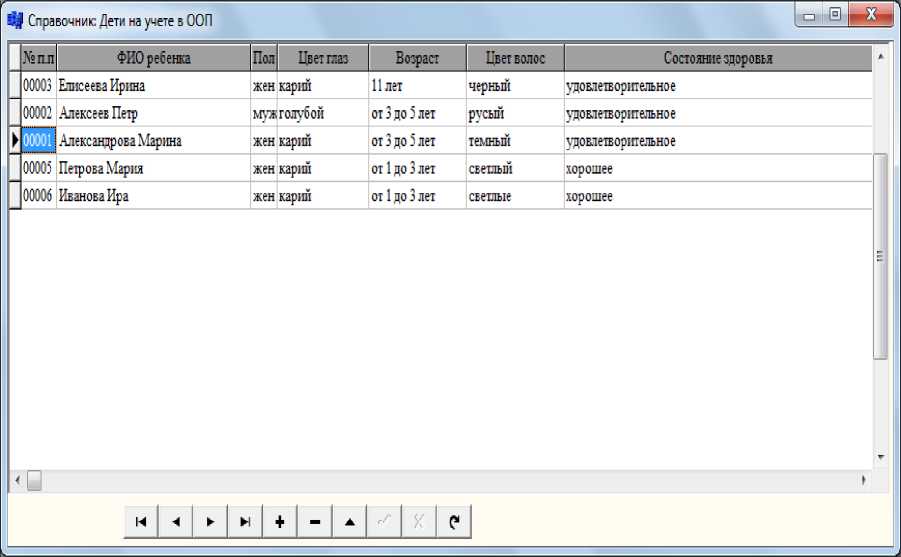
Task: Click horizontal scrollbar left arrow
Action: pos(17,479)
